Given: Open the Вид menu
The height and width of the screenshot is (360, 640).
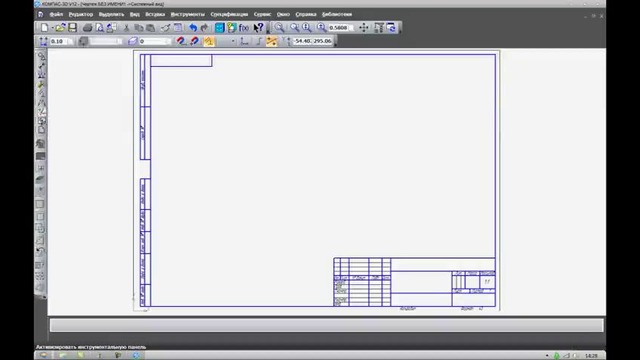Looking at the screenshot, I should 135,14.
